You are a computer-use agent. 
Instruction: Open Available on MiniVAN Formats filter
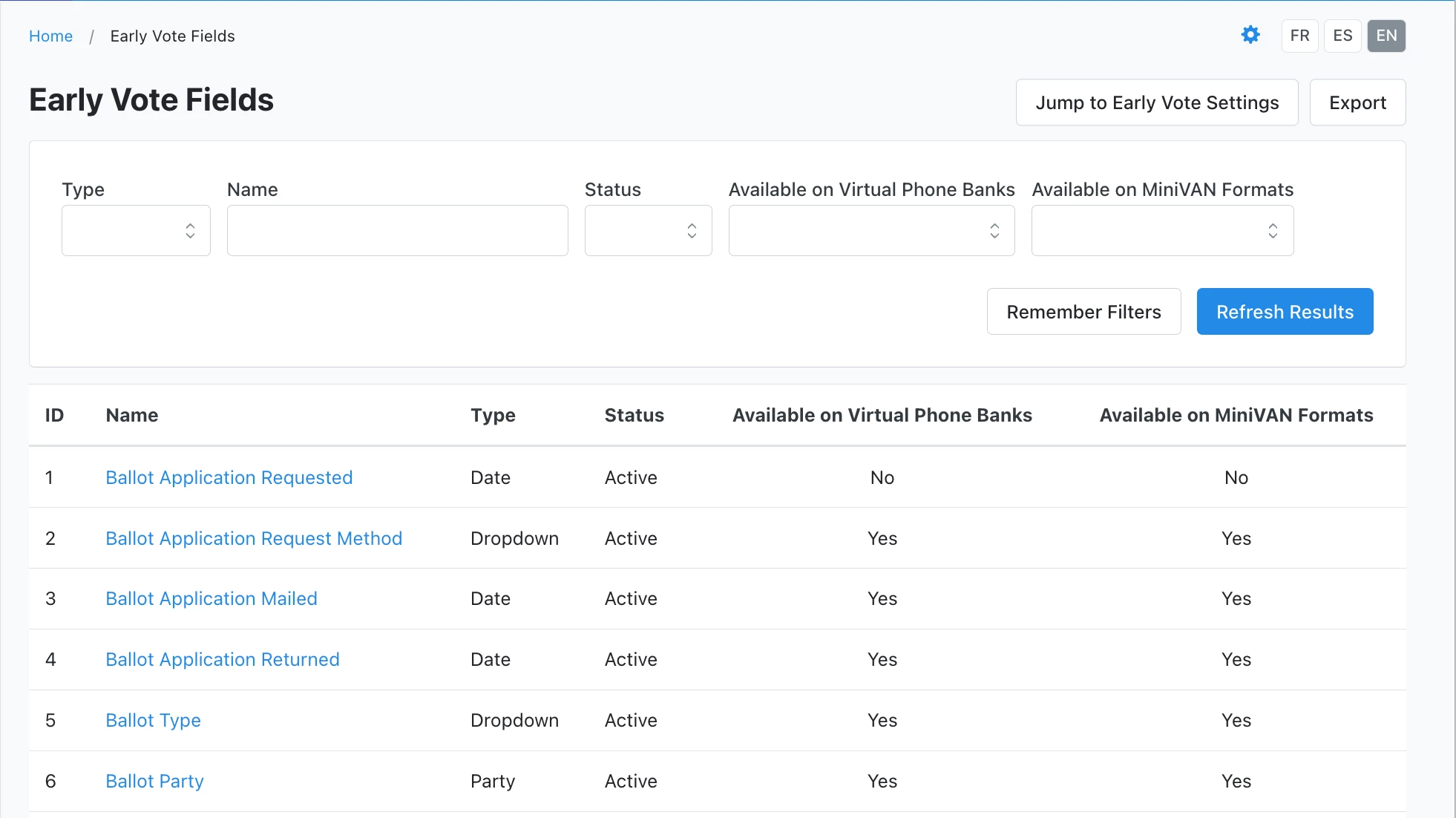pos(1162,231)
